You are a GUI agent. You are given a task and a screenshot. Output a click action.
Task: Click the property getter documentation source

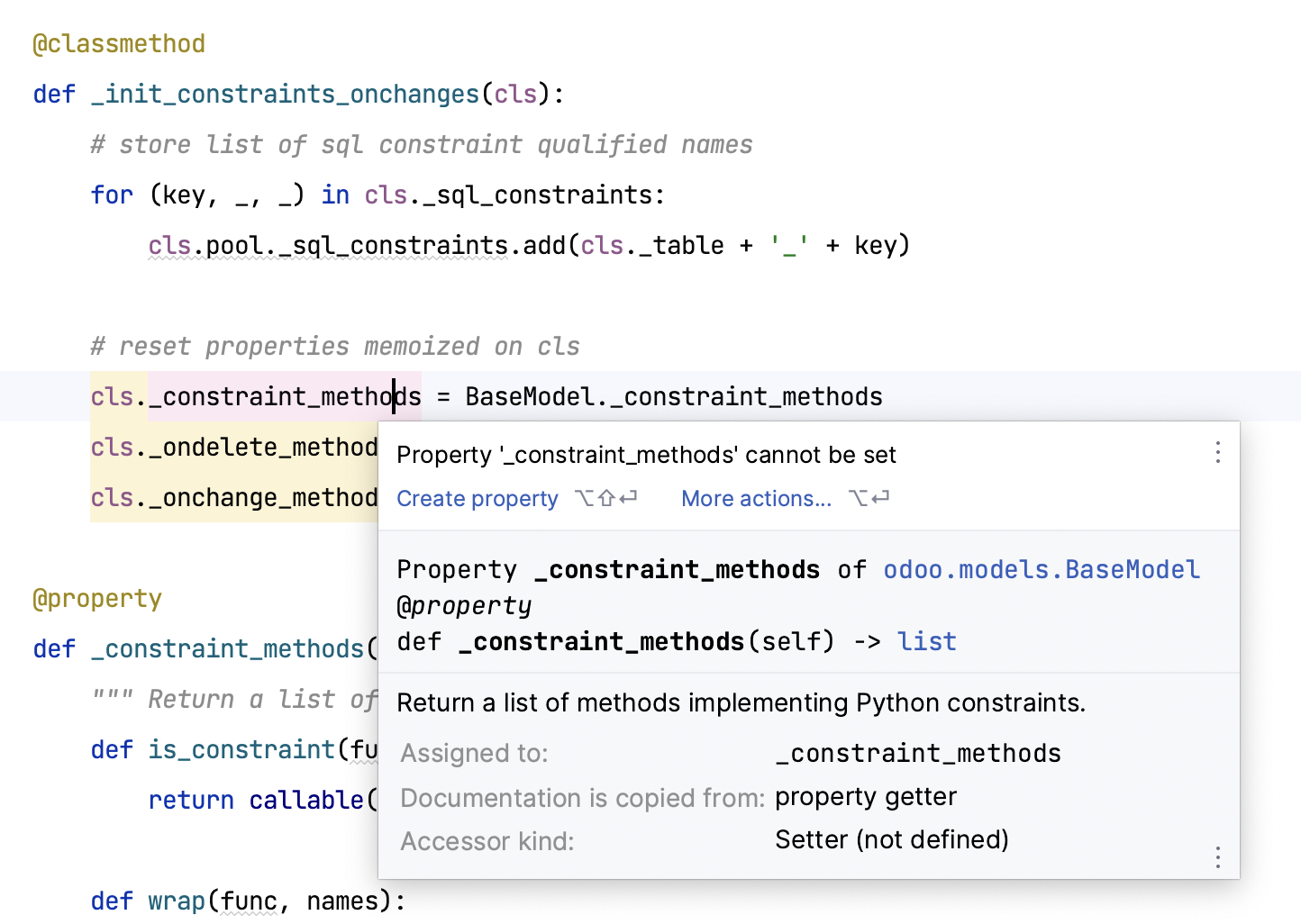(865, 796)
